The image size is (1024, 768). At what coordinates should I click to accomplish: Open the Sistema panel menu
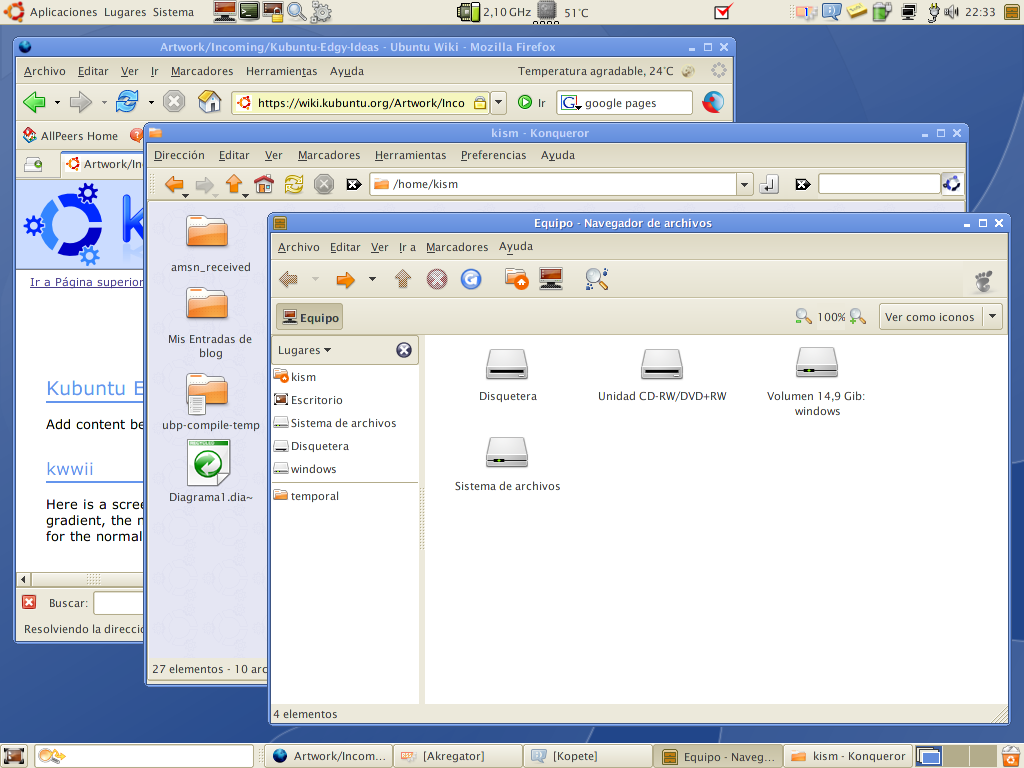[173, 12]
